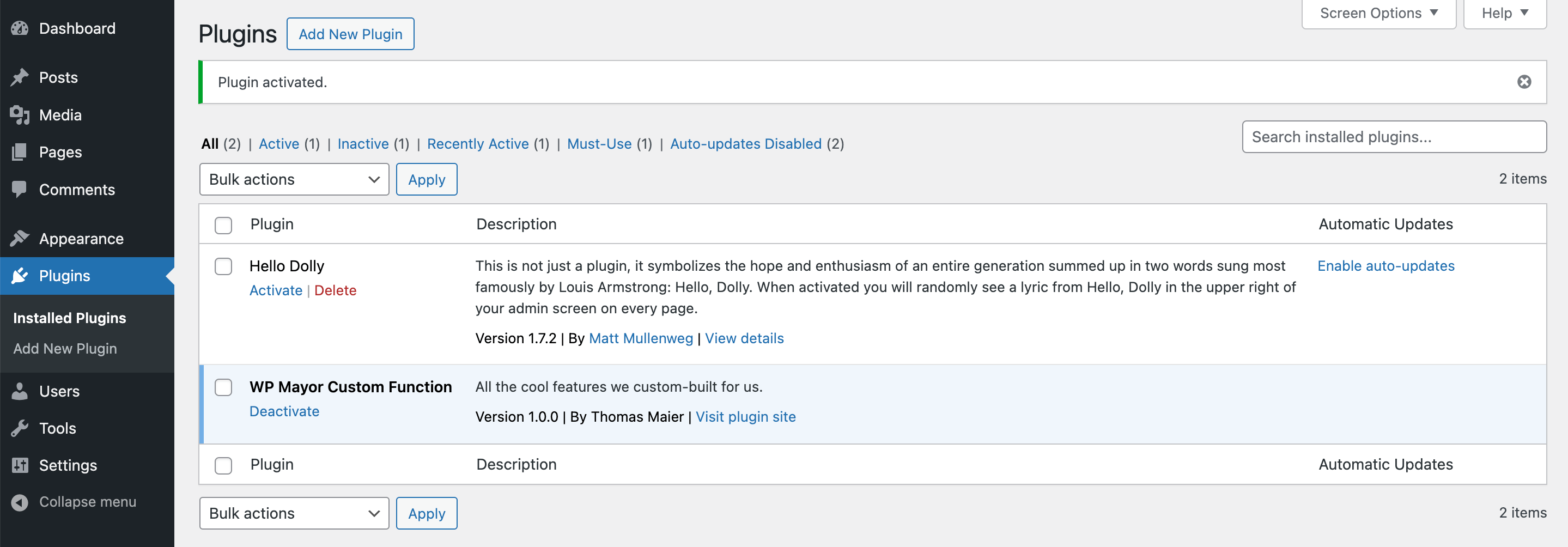Image resolution: width=1568 pixels, height=547 pixels.
Task: Click the Dashboard gauge icon
Action: 20,28
